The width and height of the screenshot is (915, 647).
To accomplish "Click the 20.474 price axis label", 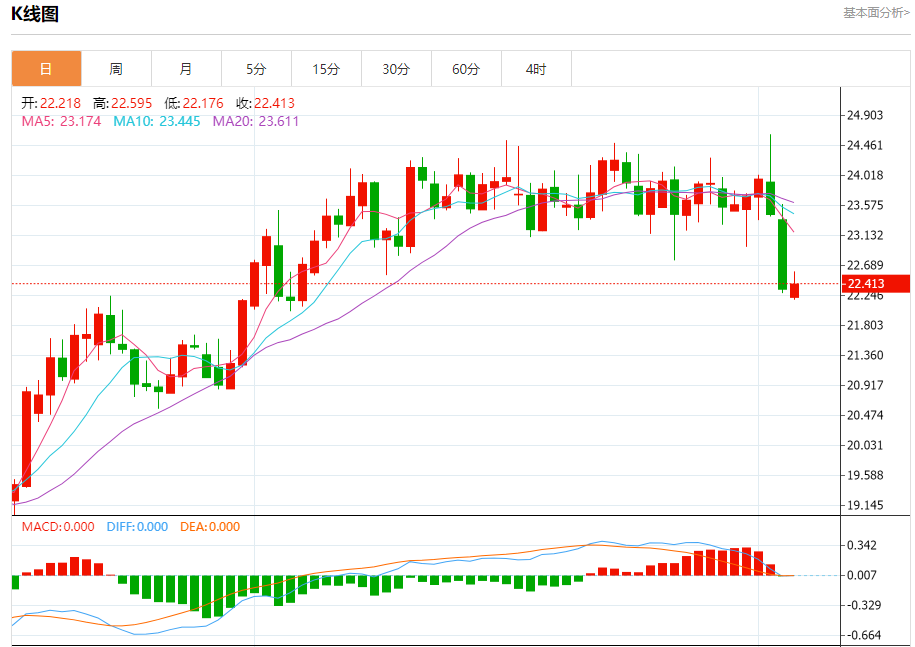I will [x=865, y=415].
